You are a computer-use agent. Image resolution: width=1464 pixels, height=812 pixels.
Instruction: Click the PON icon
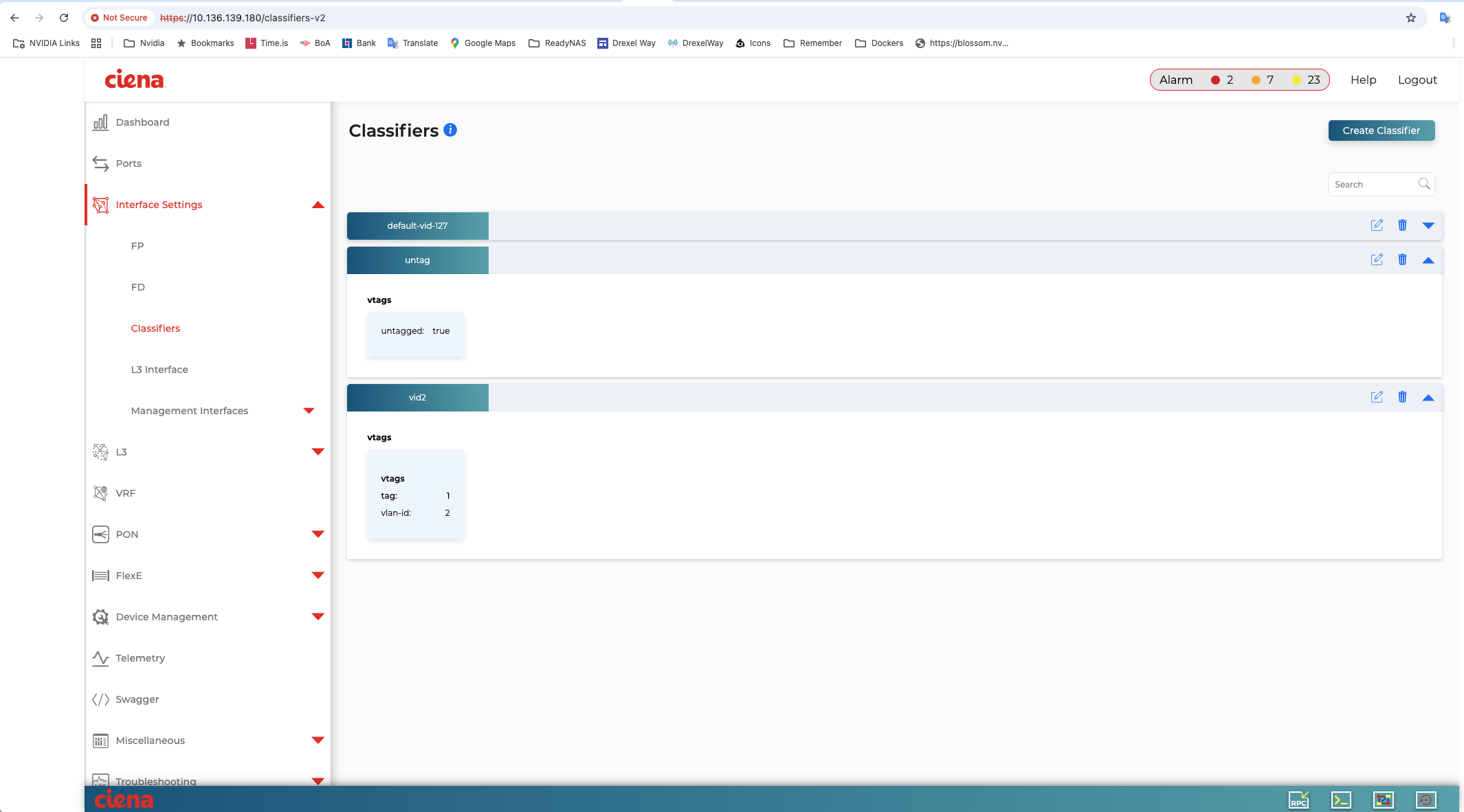click(x=100, y=534)
